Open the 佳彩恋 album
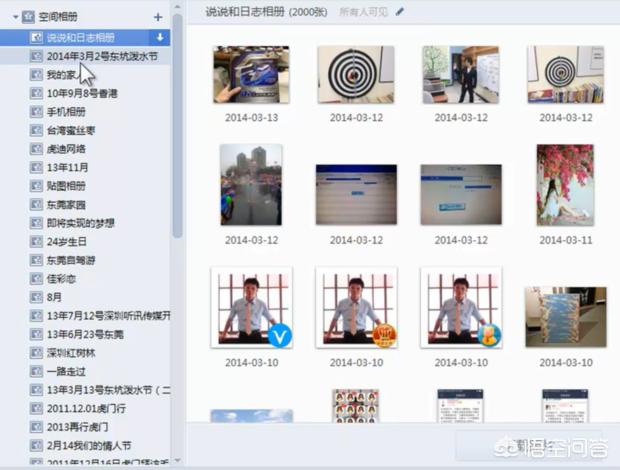 click(x=61, y=279)
